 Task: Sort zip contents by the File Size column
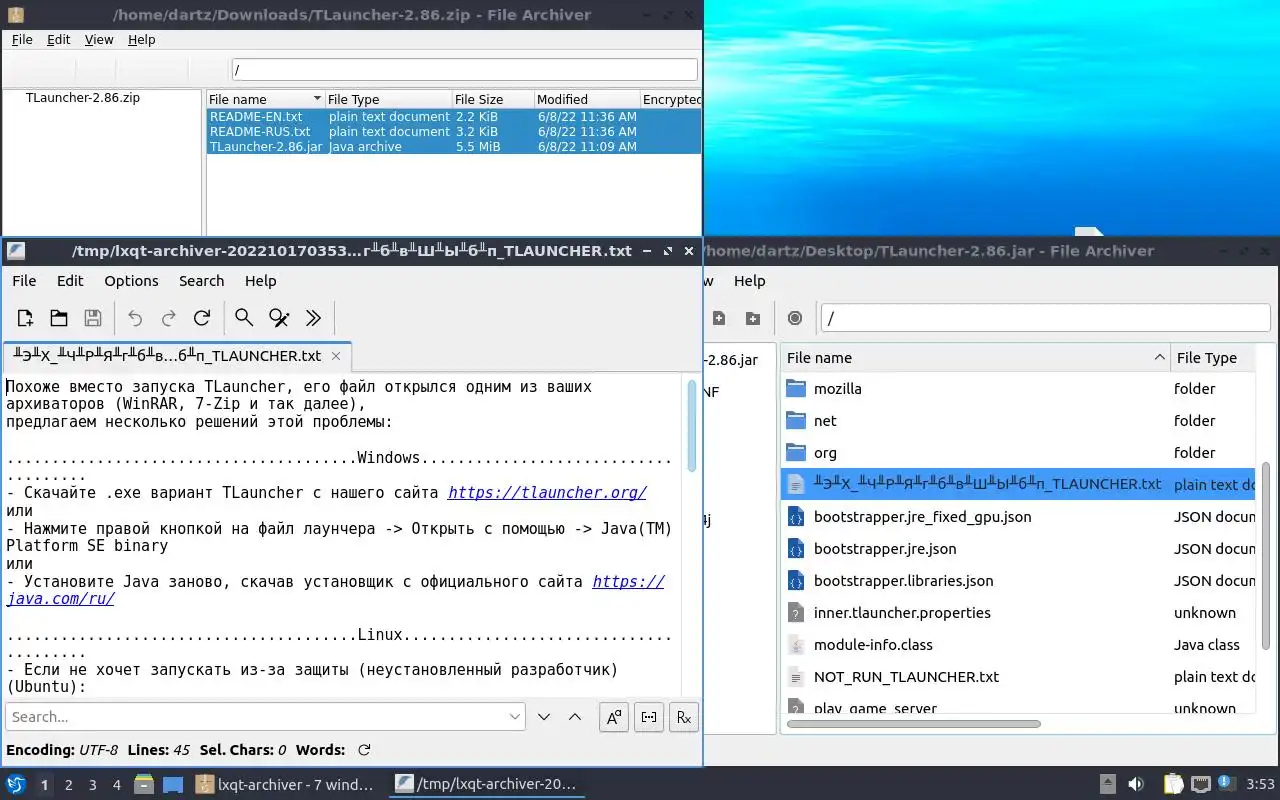(x=492, y=99)
